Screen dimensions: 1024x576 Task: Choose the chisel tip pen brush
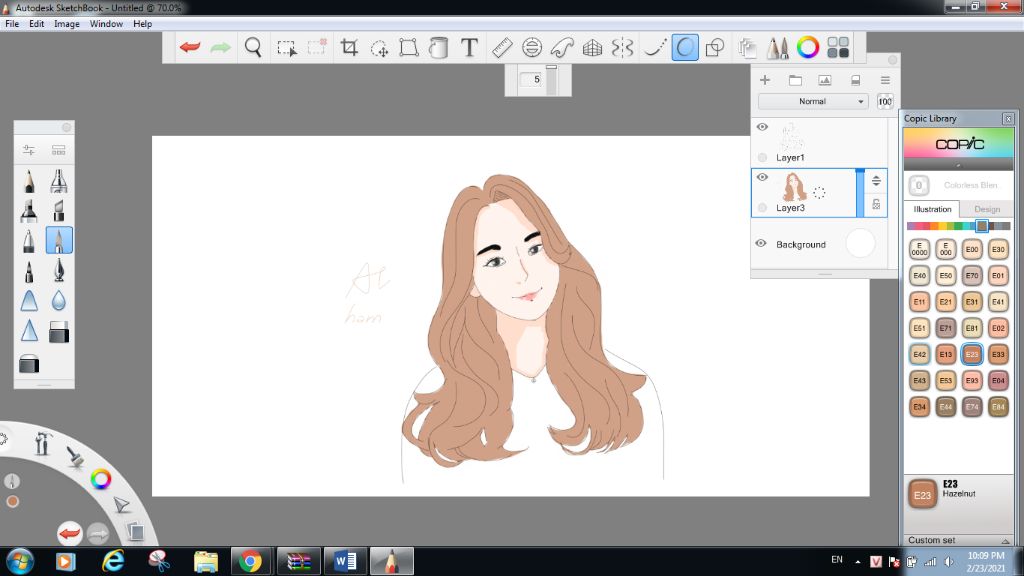pyautogui.click(x=59, y=211)
